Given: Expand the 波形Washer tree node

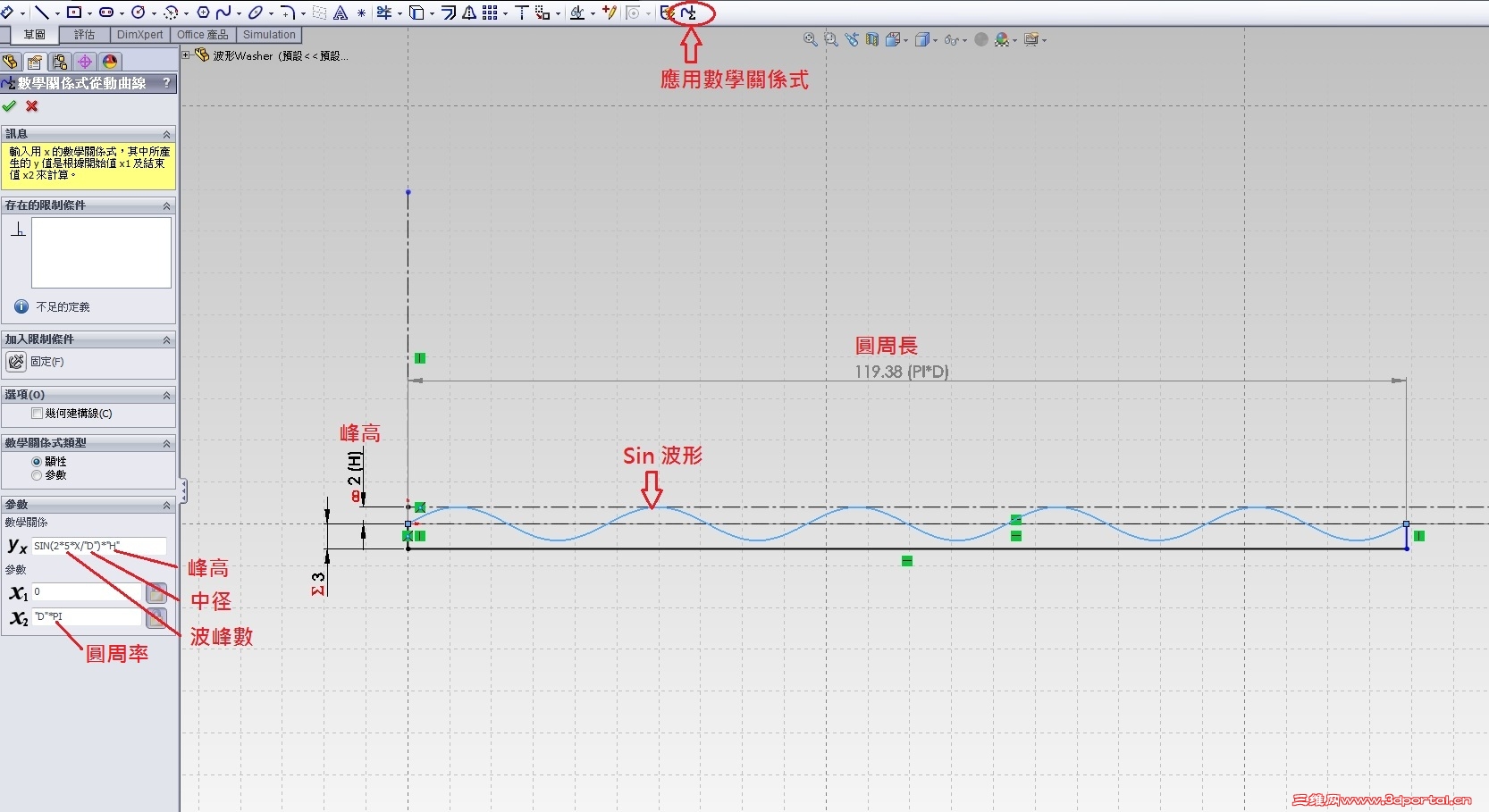Looking at the screenshot, I should (186, 54).
